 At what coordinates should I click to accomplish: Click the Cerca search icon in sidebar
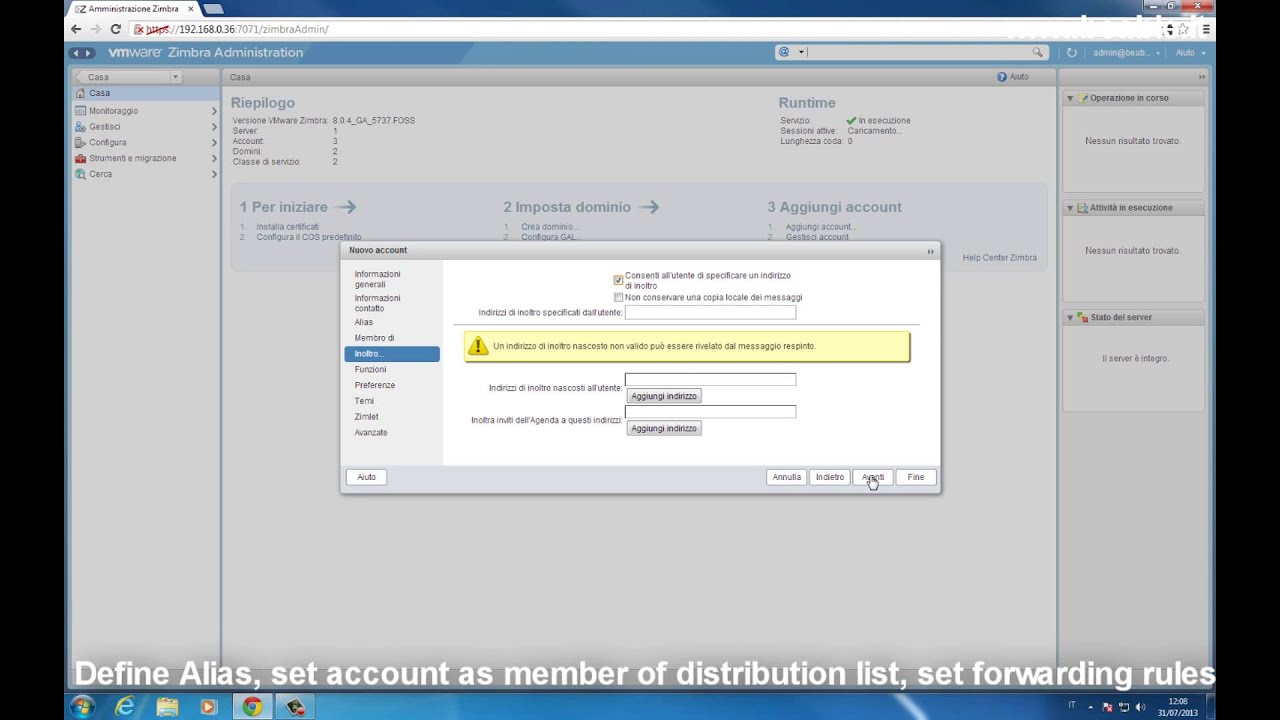click(x=81, y=174)
